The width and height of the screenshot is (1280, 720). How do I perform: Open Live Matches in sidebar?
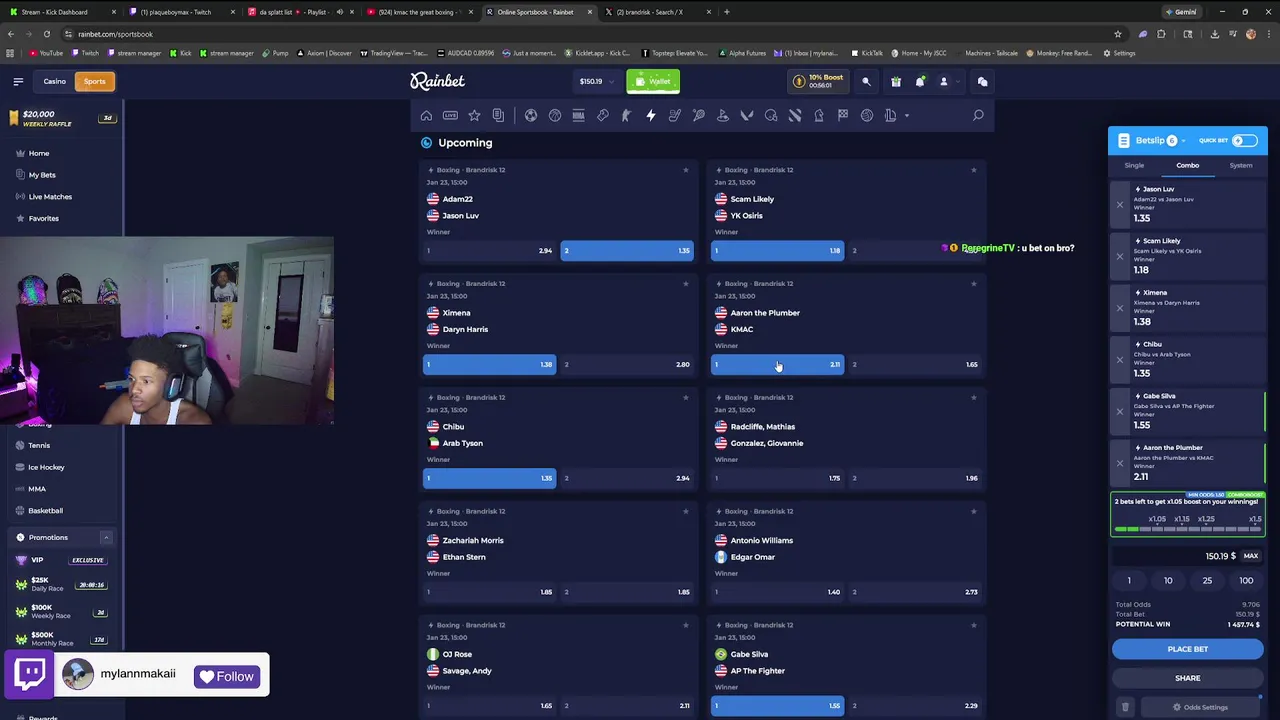[x=50, y=197]
